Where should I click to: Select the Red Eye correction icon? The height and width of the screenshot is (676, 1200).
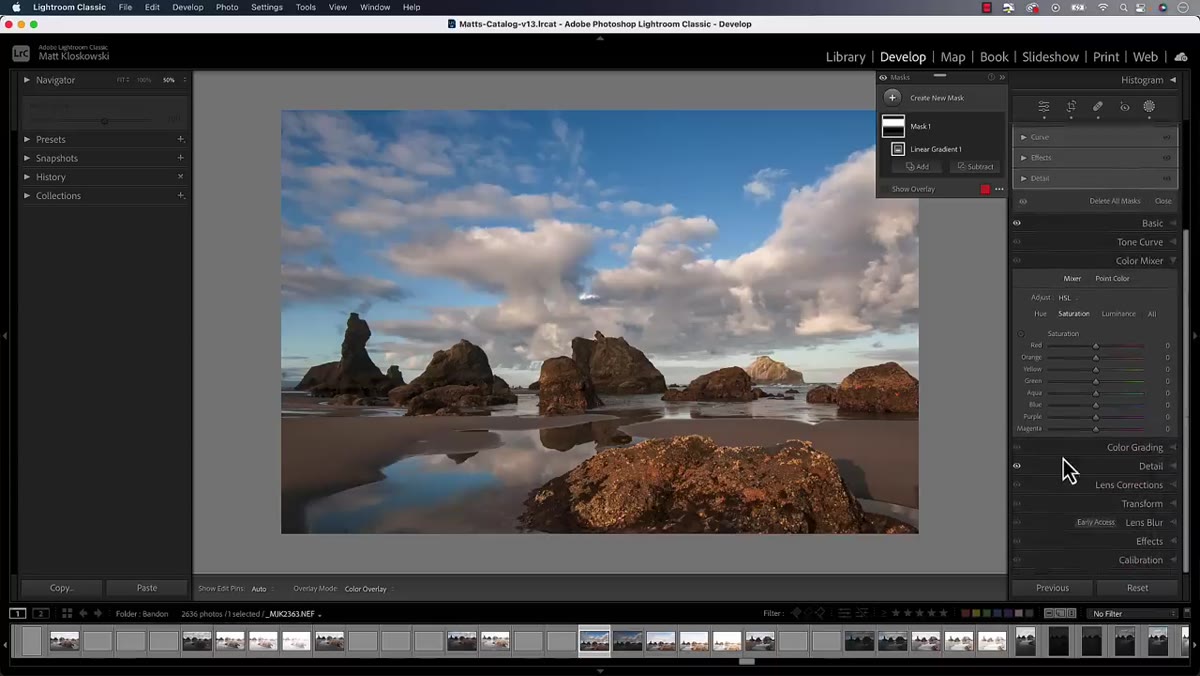pyautogui.click(x=1124, y=107)
